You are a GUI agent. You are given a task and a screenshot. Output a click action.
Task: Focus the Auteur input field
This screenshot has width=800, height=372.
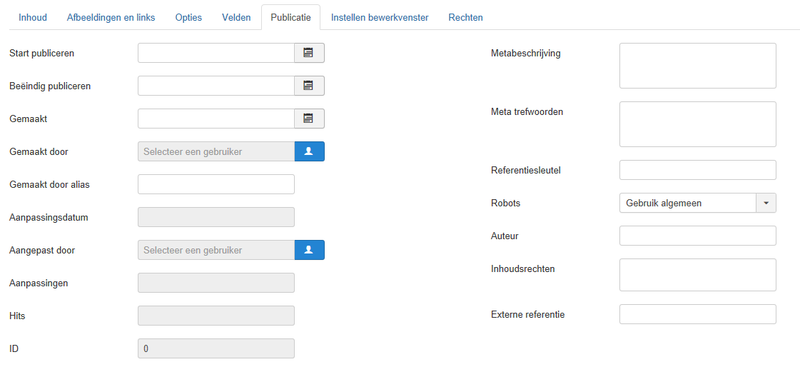697,236
